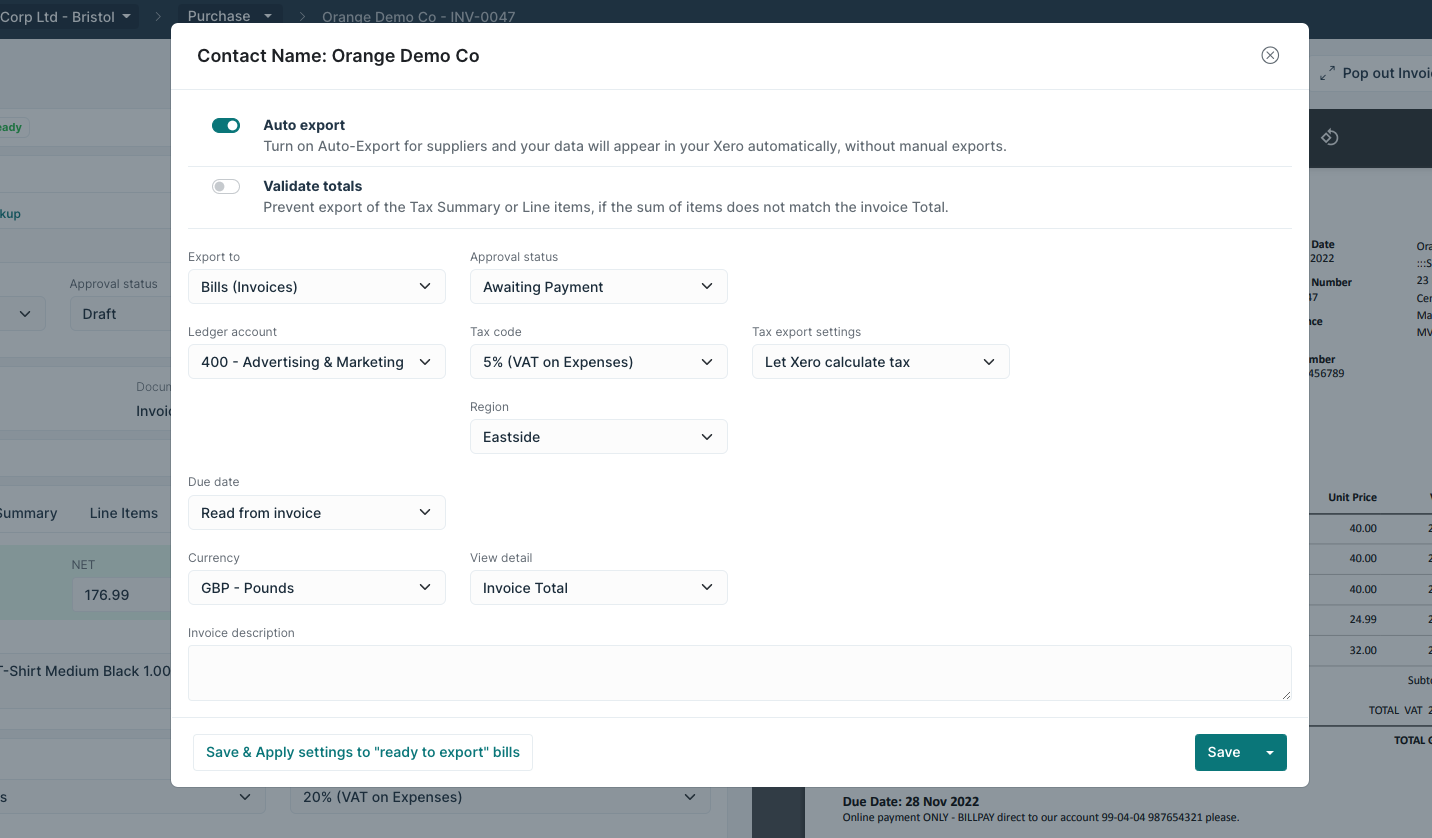Click the Pop out Invoice icon

click(x=1328, y=73)
